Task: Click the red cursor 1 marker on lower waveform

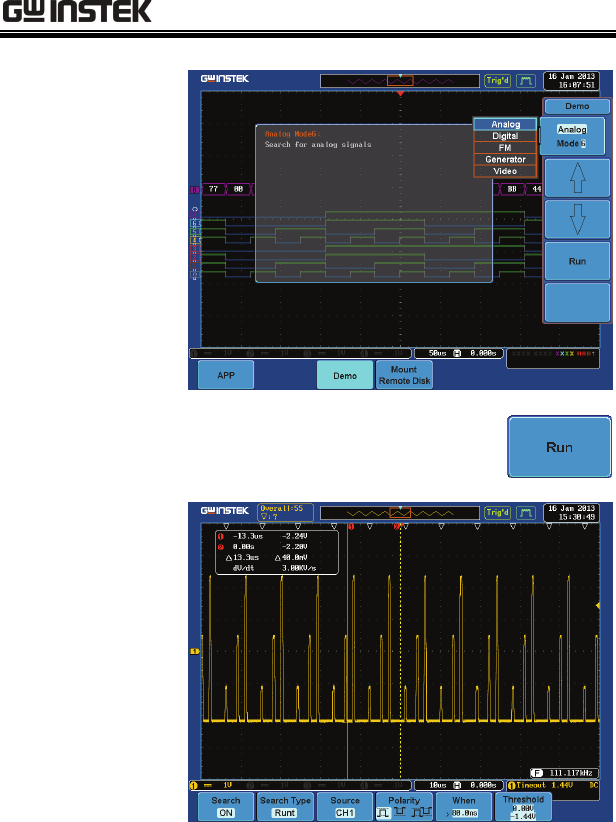Action: (351, 526)
